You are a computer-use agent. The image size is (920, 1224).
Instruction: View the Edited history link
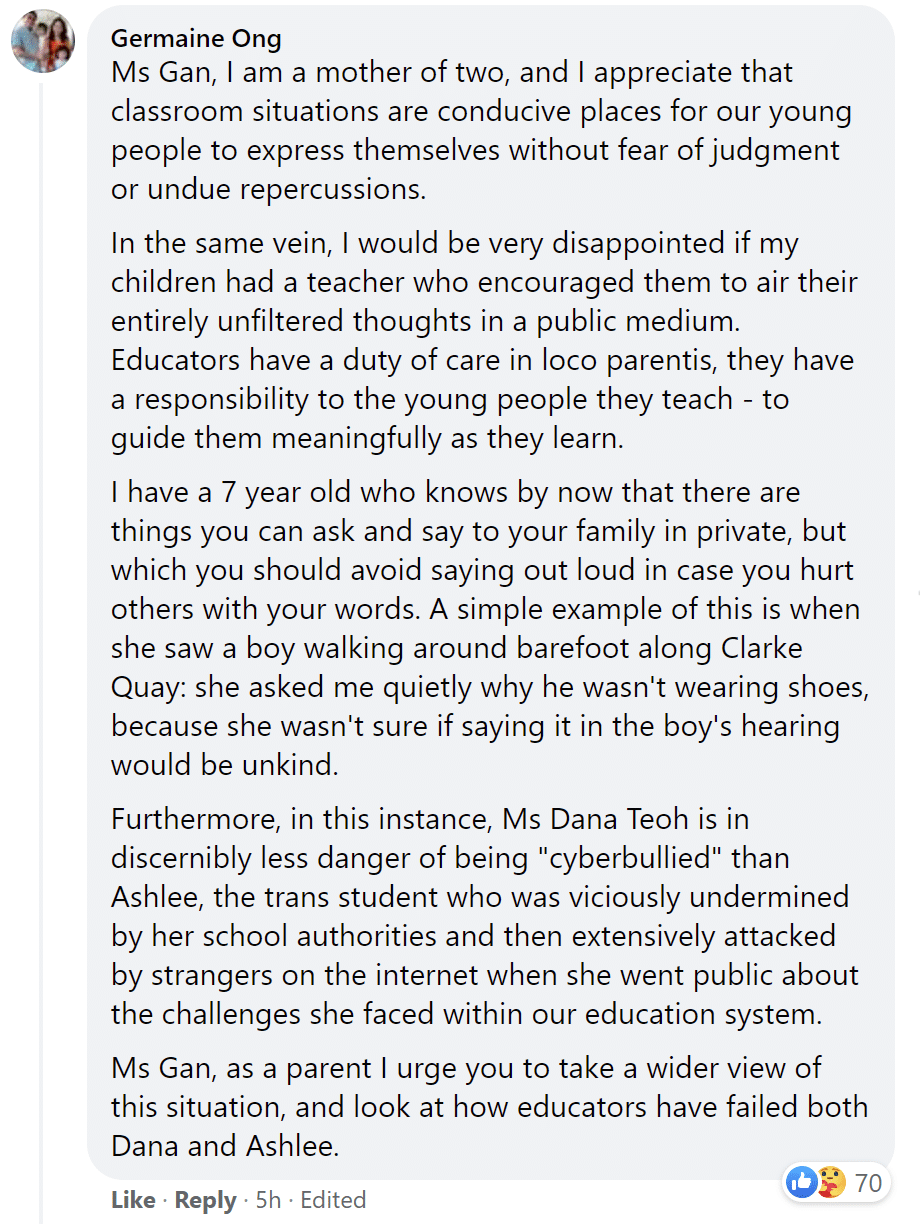tap(334, 1199)
